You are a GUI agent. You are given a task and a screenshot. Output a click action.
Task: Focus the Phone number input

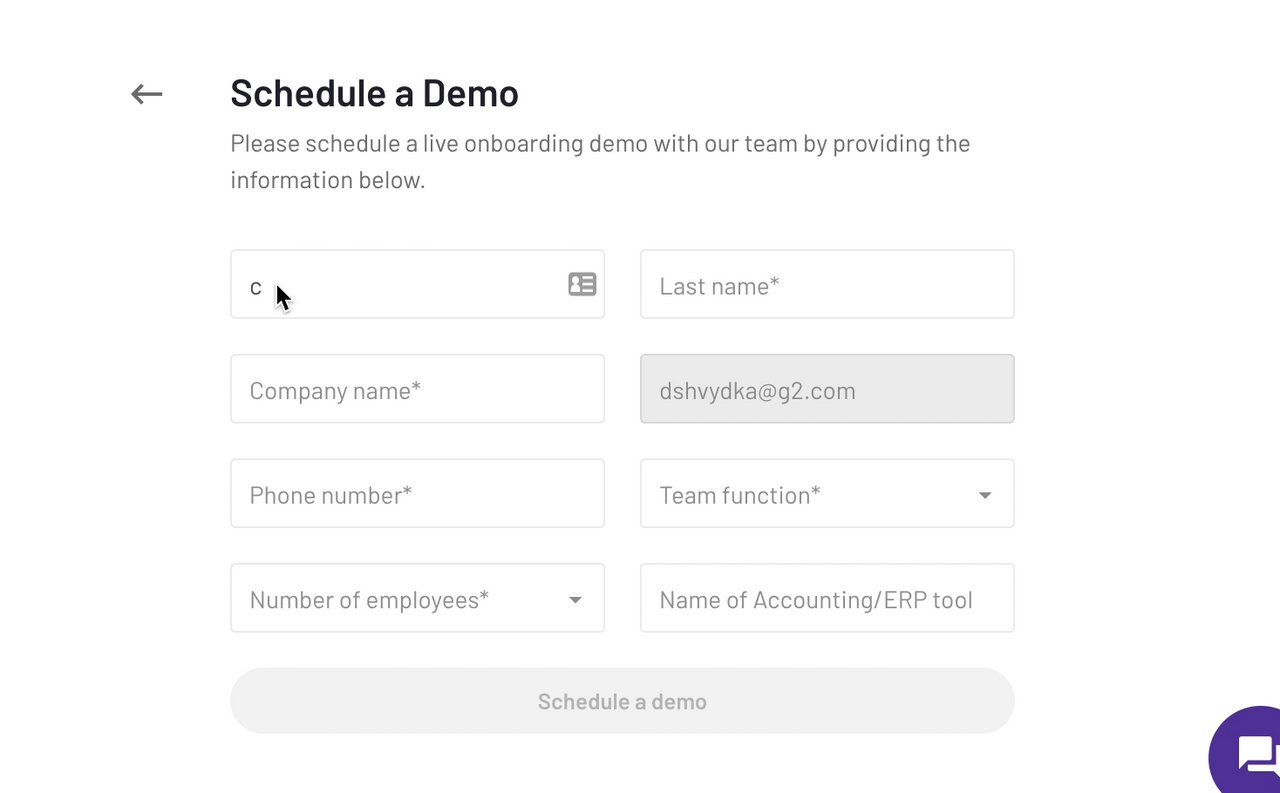click(x=417, y=493)
